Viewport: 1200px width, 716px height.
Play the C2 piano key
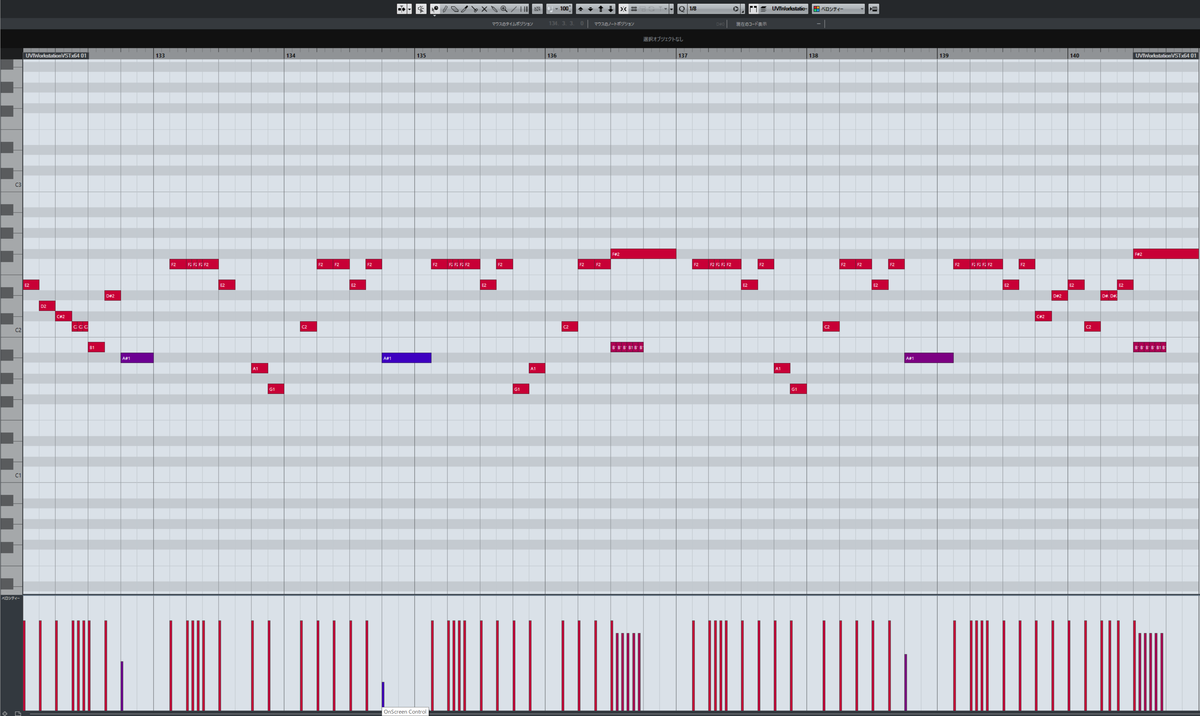pyautogui.click(x=11, y=330)
